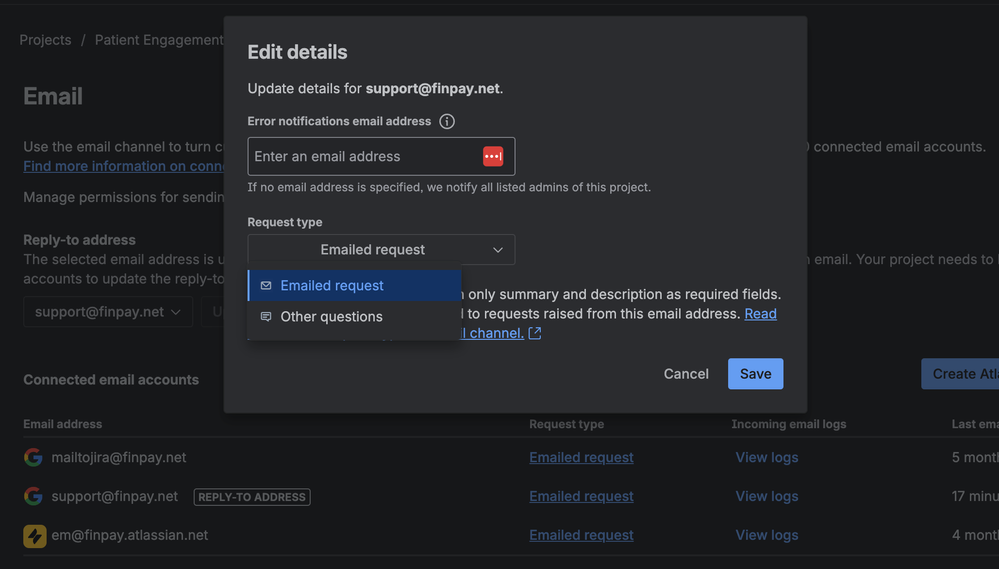View logs for em@finpay.atlassian.net
Image resolution: width=999 pixels, height=569 pixels.
point(766,535)
